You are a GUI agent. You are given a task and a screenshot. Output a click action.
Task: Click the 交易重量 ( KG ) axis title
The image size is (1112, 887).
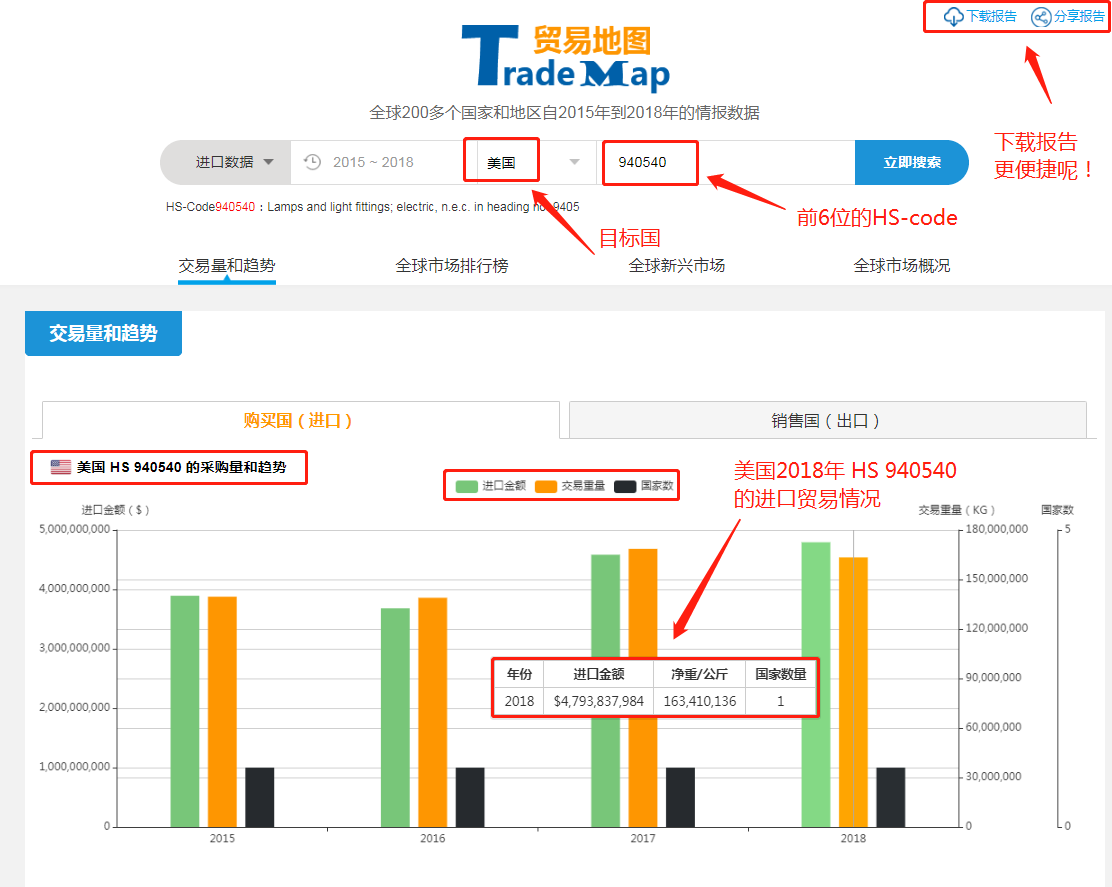pyautogui.click(x=957, y=510)
